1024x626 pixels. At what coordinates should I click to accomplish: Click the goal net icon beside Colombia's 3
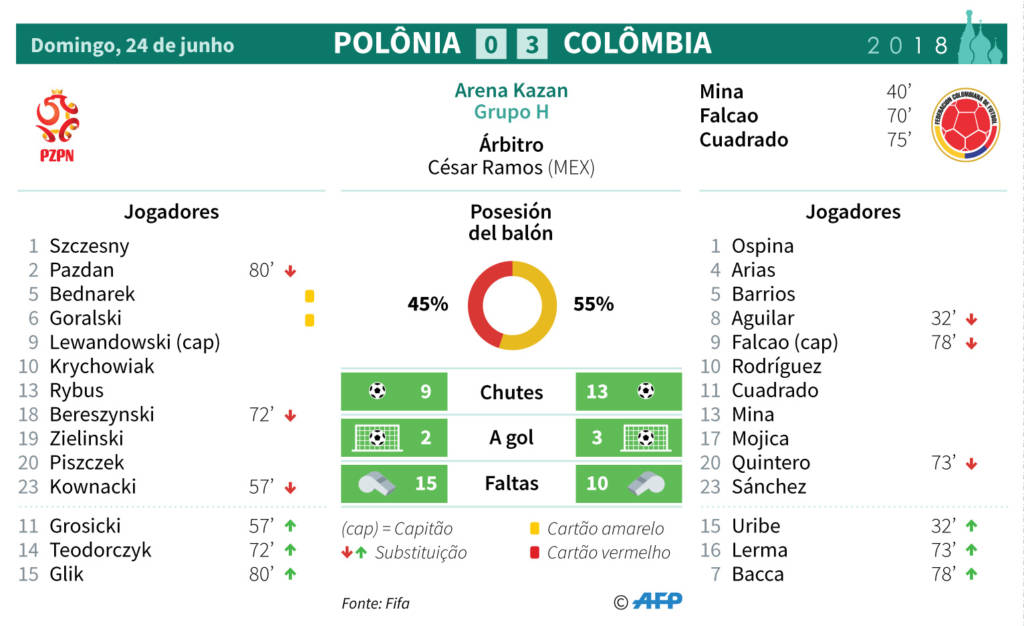coord(645,437)
